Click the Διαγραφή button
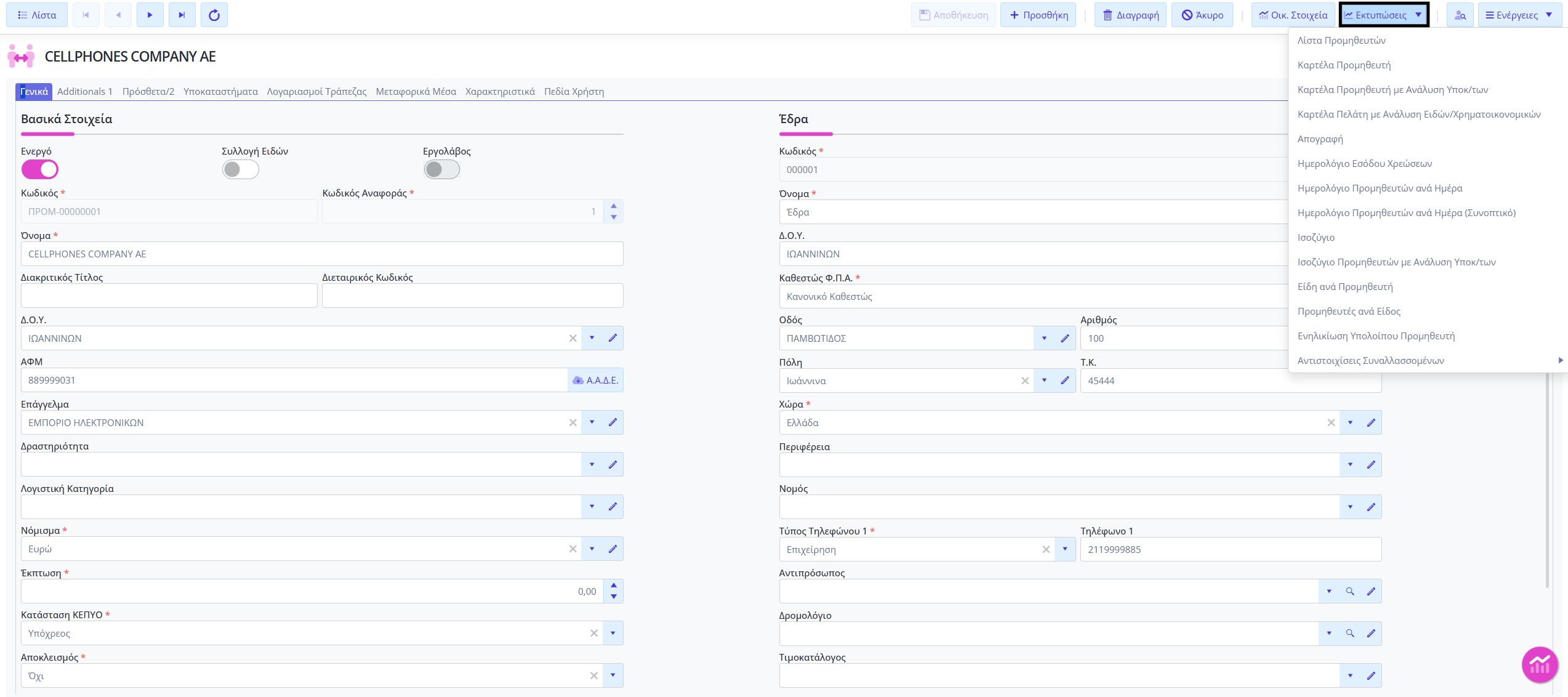This screenshot has width=1568, height=697. (1131, 15)
